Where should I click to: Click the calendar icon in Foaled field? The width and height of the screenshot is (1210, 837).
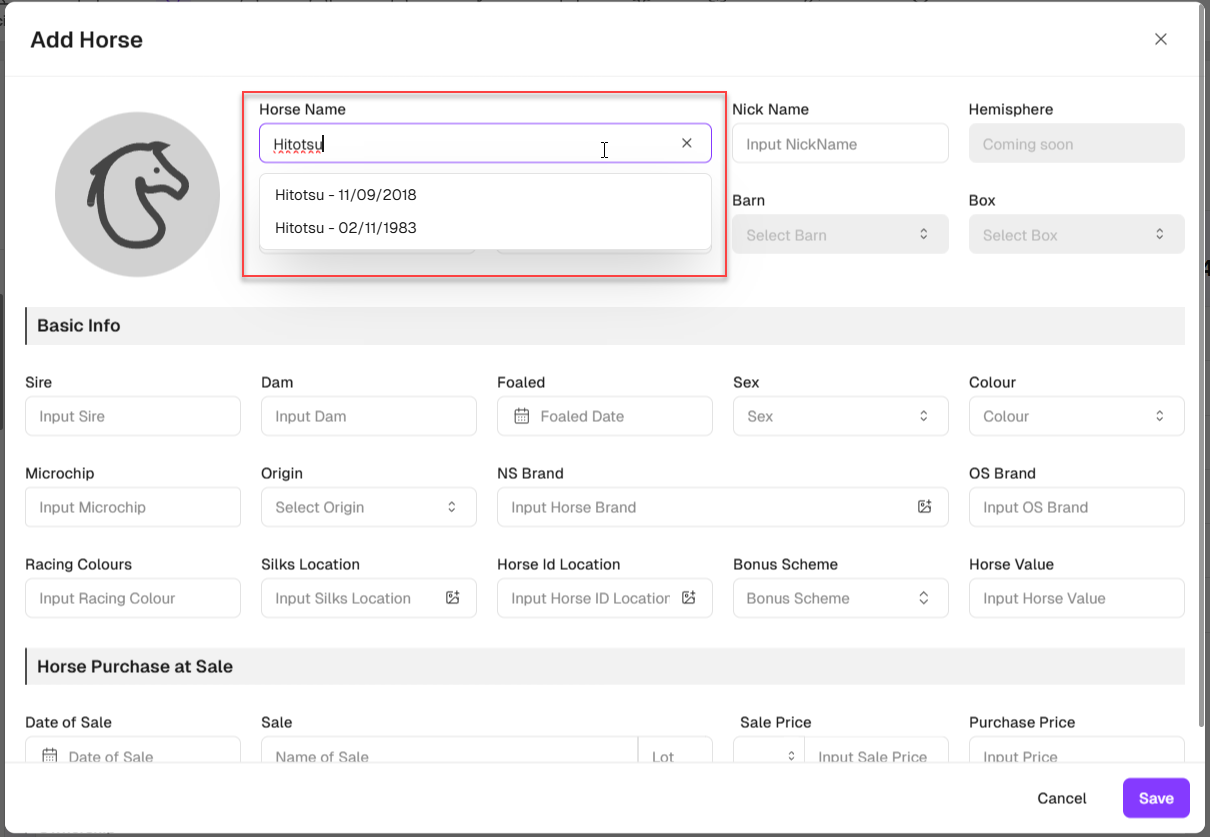pos(521,416)
